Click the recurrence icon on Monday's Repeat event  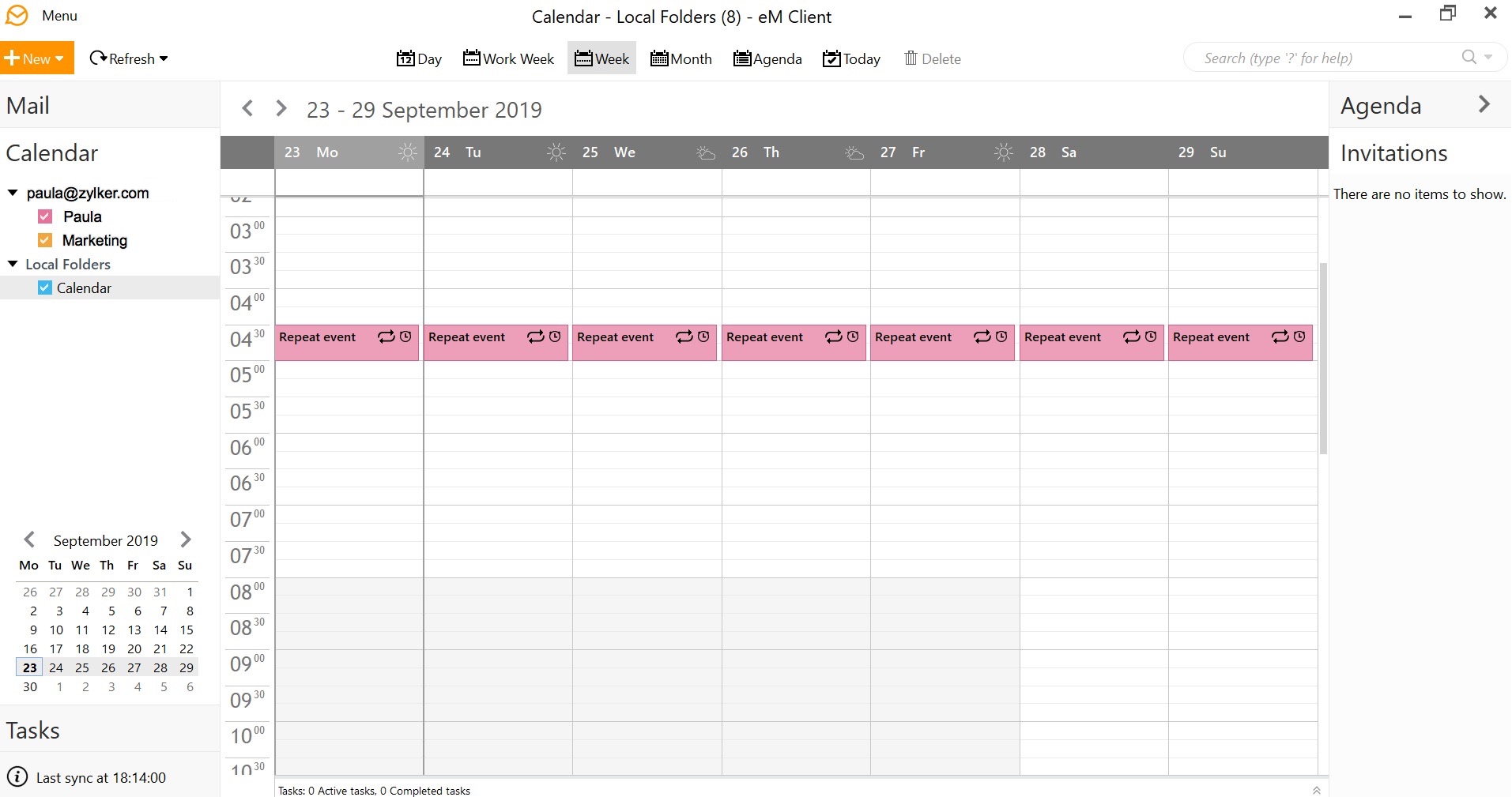[386, 336]
